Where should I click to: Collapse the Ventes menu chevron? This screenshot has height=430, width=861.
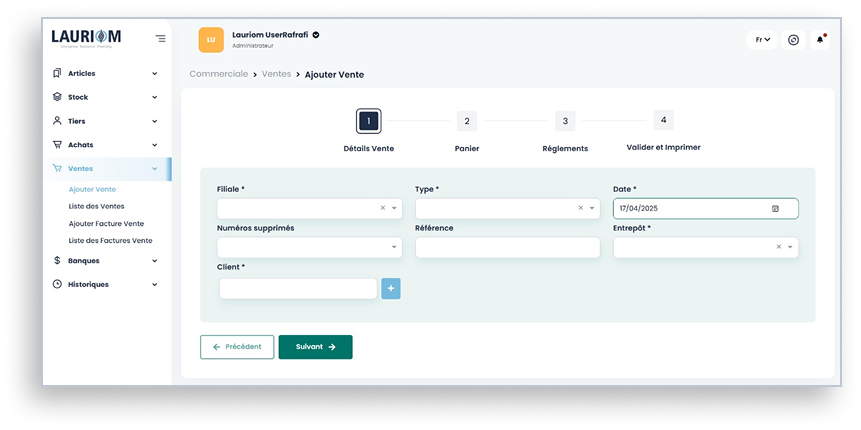[155, 169]
